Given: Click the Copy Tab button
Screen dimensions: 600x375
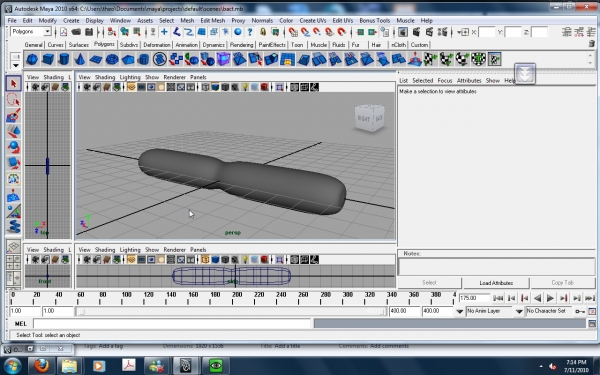Looking at the screenshot, I should tap(562, 283).
